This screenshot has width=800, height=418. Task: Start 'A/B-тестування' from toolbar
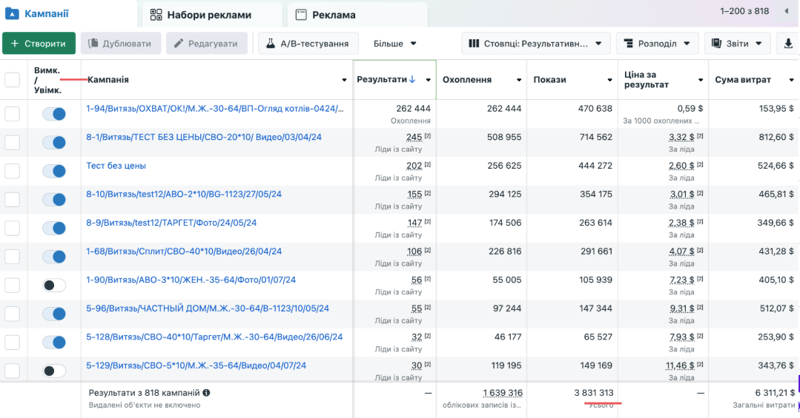click(x=308, y=44)
